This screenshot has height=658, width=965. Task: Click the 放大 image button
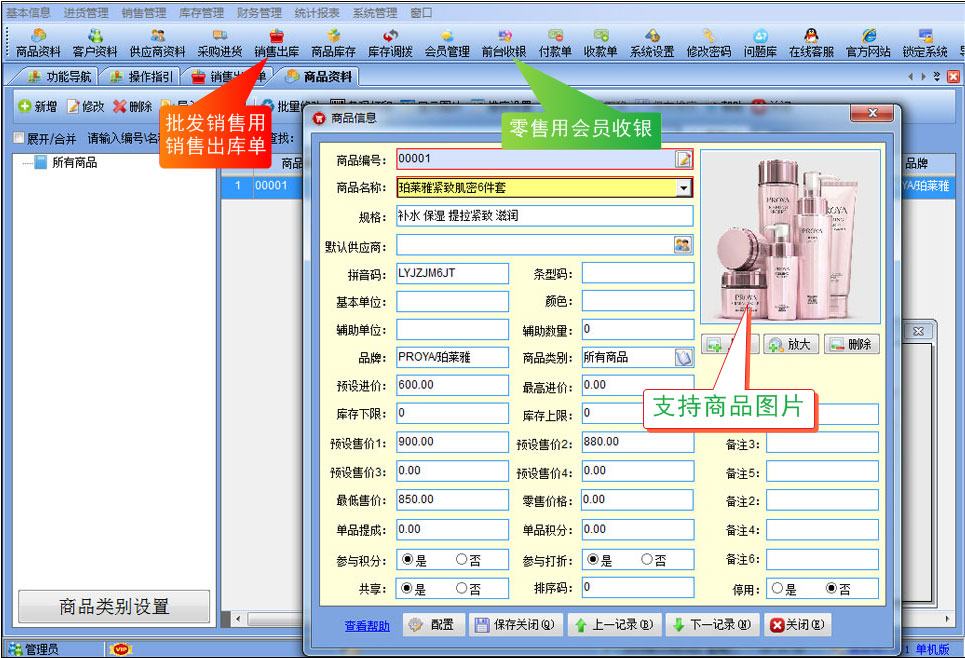pyautogui.click(x=790, y=344)
